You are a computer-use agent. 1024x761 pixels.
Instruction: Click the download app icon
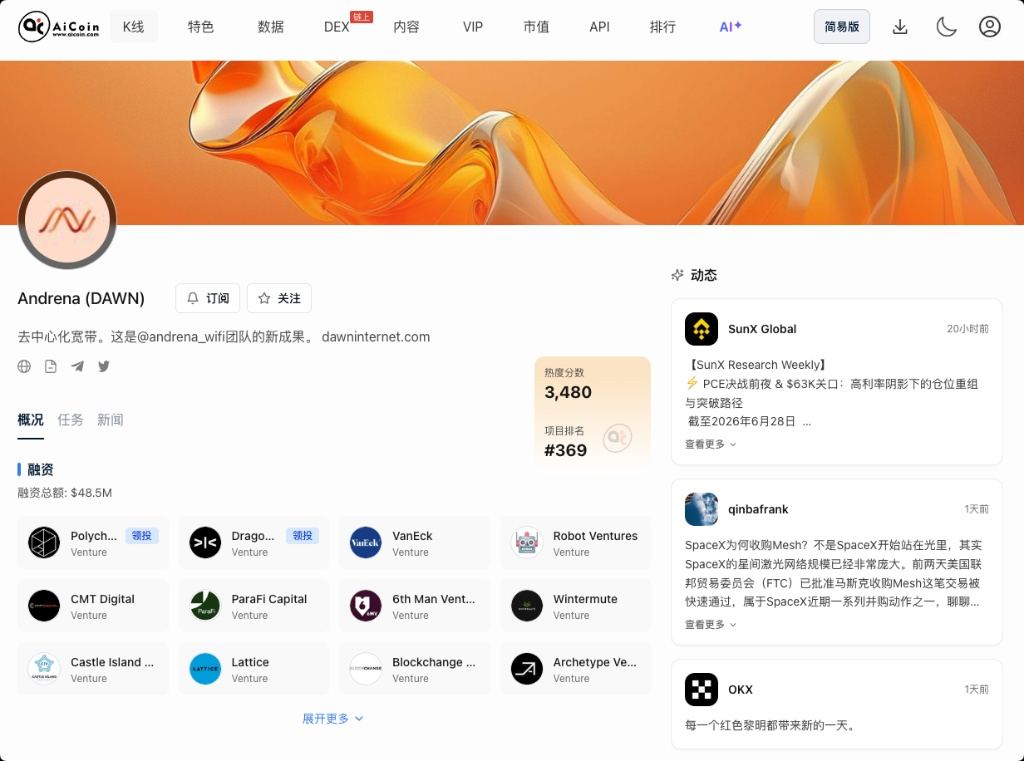[x=900, y=27]
